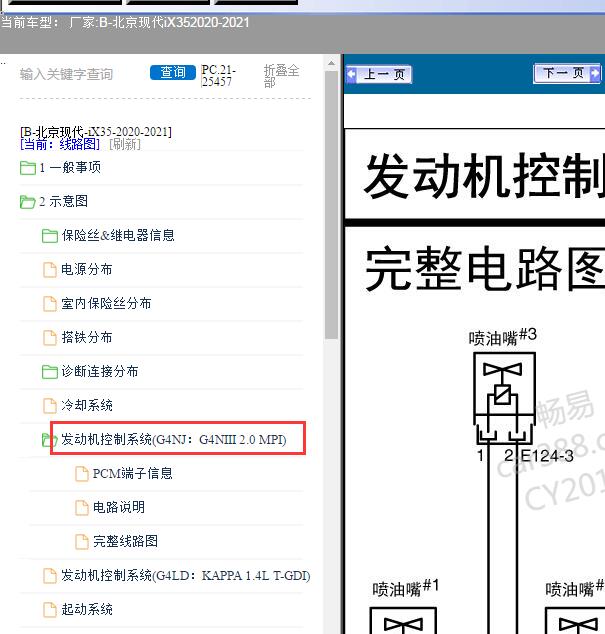Select 电源分布 tree entry text

[87, 269]
